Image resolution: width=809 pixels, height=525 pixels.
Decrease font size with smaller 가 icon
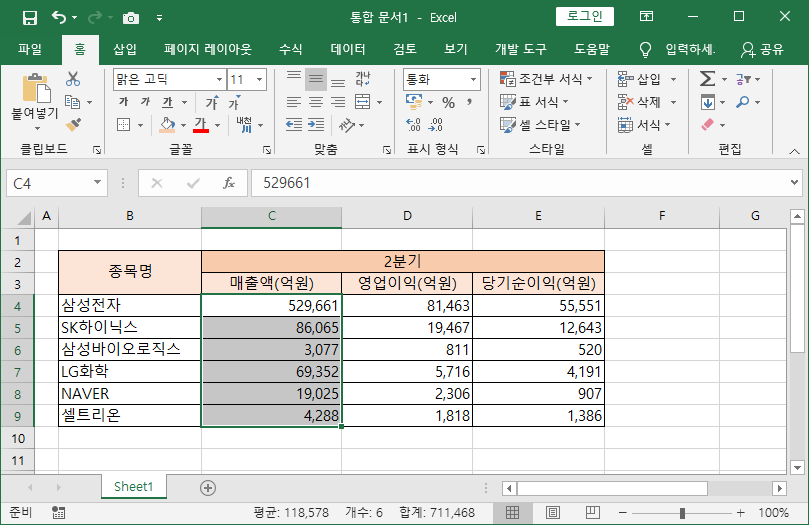click(x=234, y=102)
